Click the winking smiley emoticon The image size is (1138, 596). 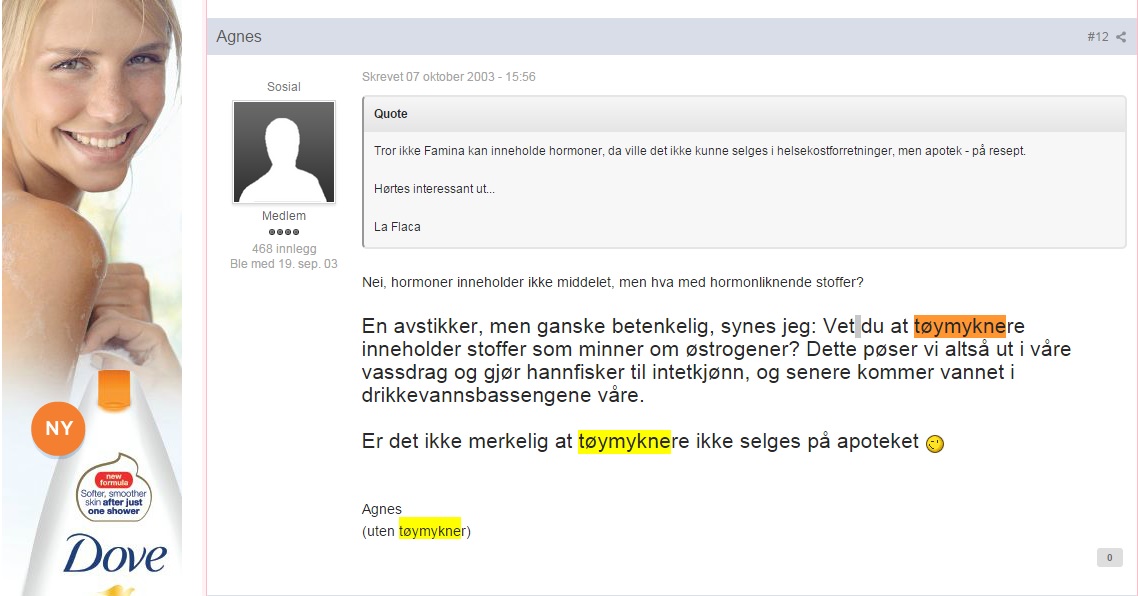pyautogui.click(x=935, y=443)
